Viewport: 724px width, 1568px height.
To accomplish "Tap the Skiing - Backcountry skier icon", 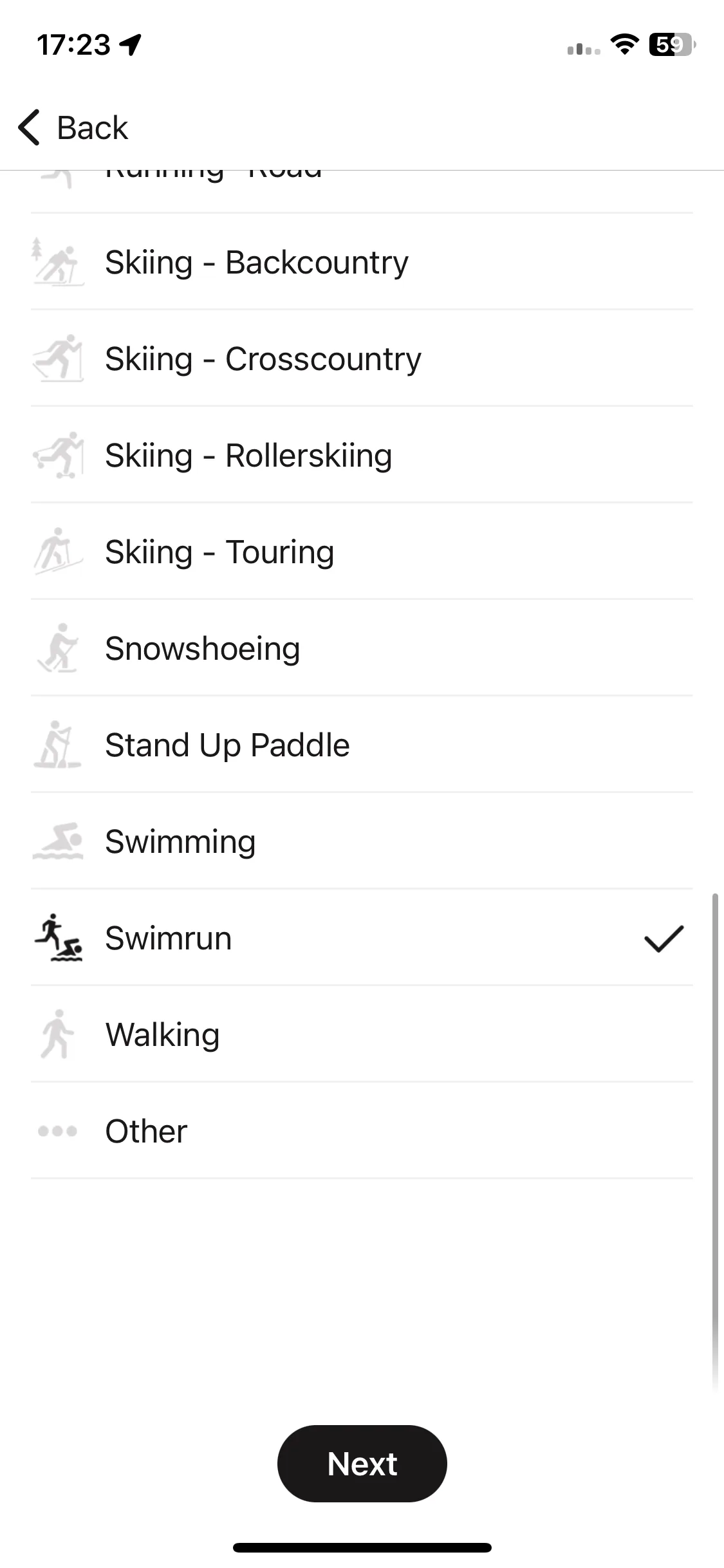I will click(58, 262).
